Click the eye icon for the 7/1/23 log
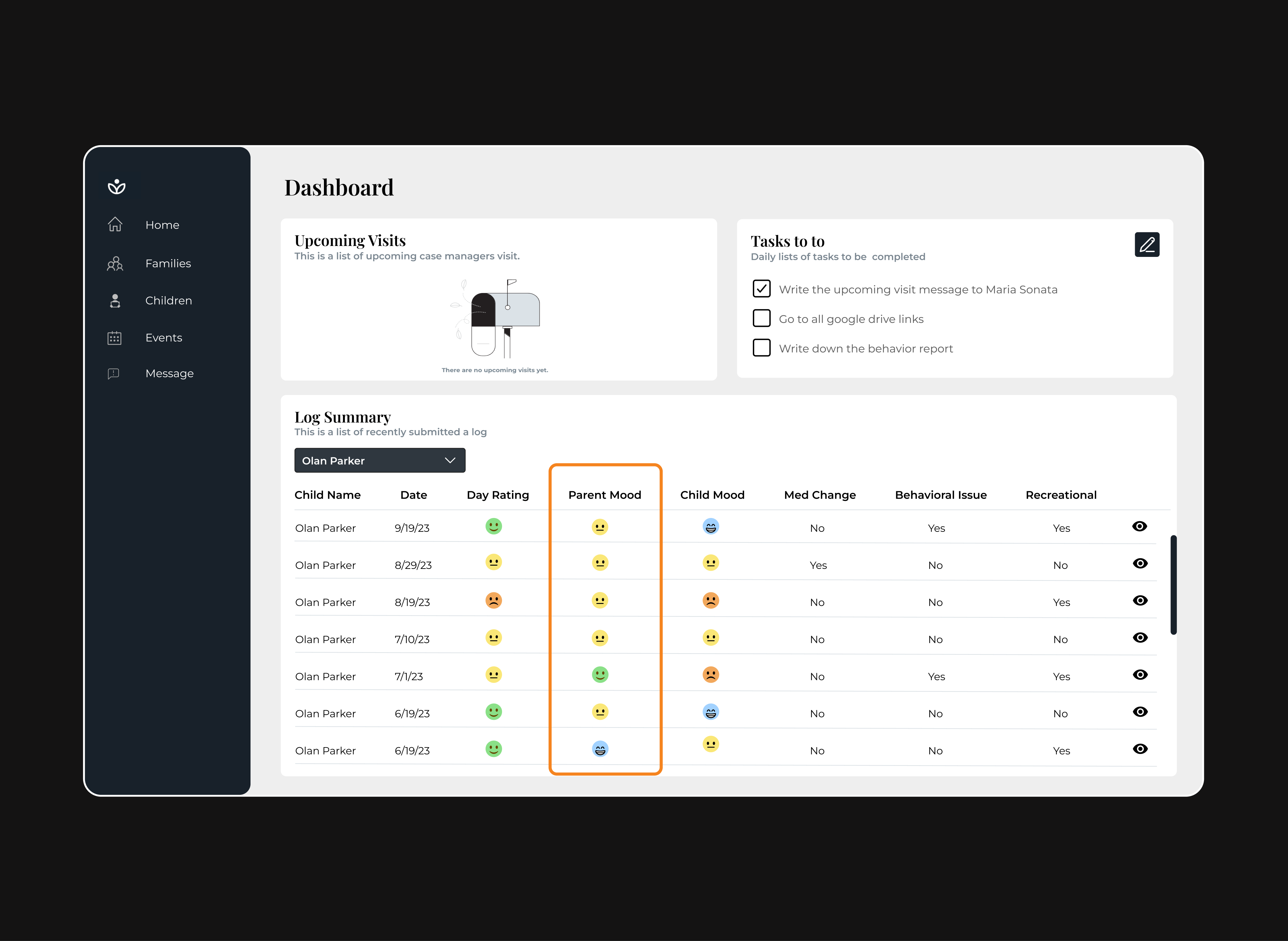 [1140, 675]
